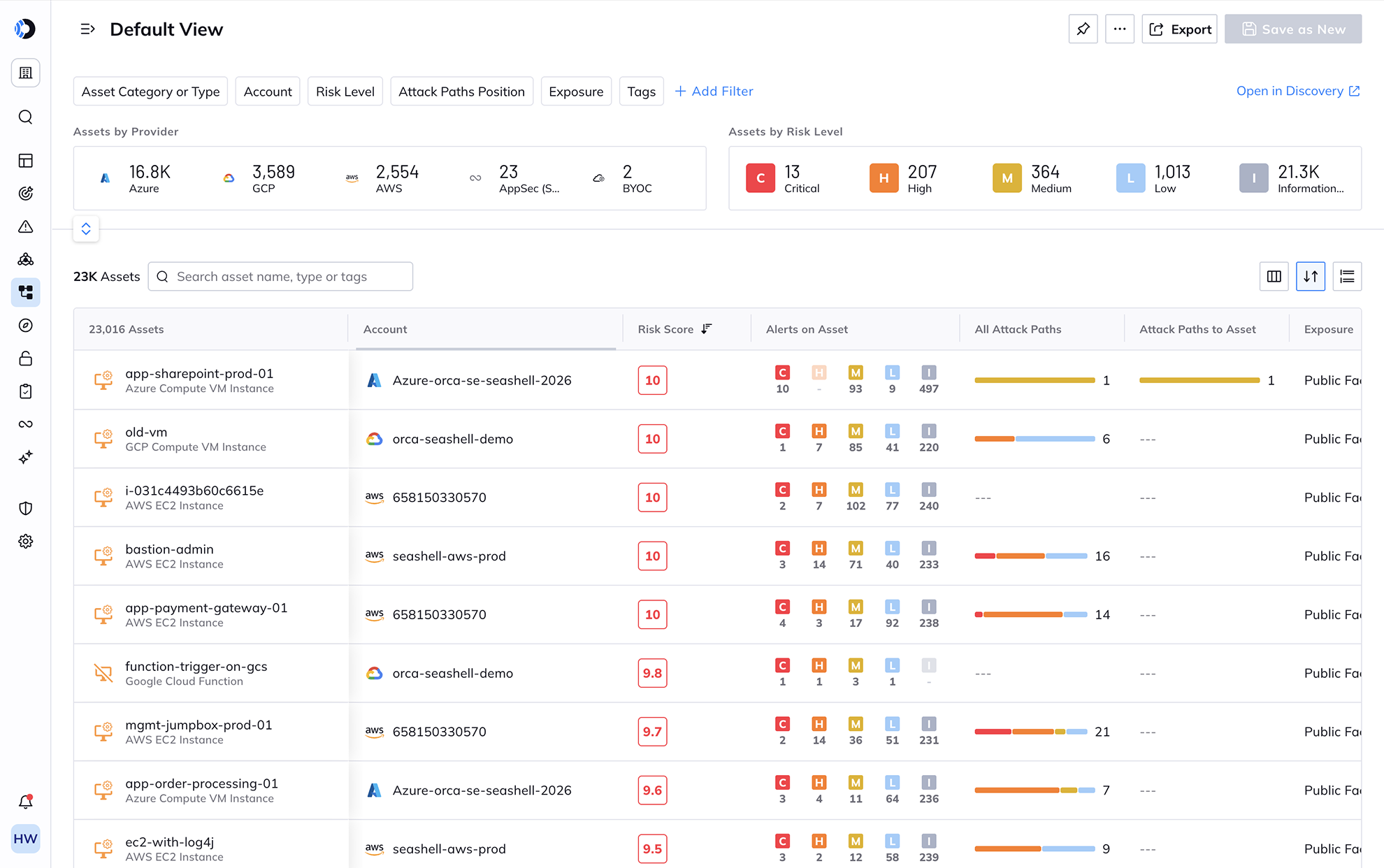This screenshot has height=868, width=1384.
Task: Open the three-dots more options menu
Action: [1120, 29]
